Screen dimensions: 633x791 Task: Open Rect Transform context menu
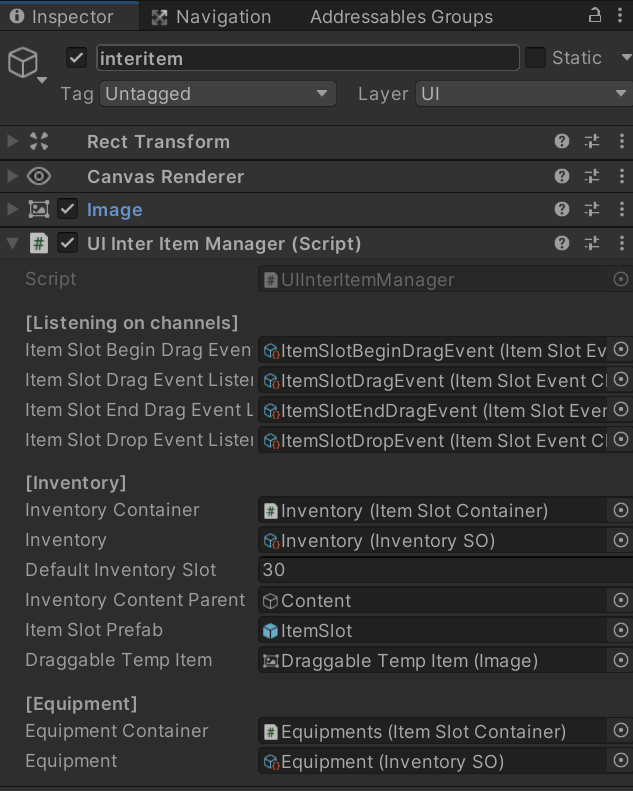(621, 141)
